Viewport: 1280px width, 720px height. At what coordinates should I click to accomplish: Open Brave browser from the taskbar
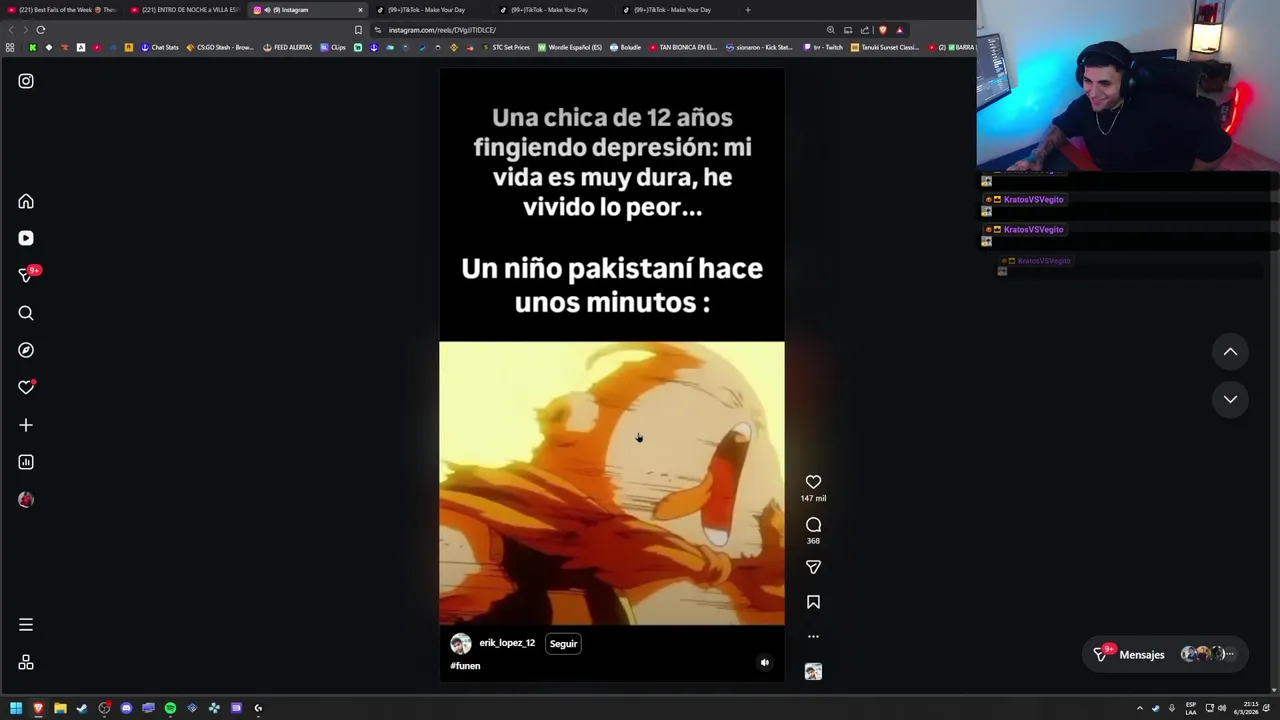(x=38, y=708)
